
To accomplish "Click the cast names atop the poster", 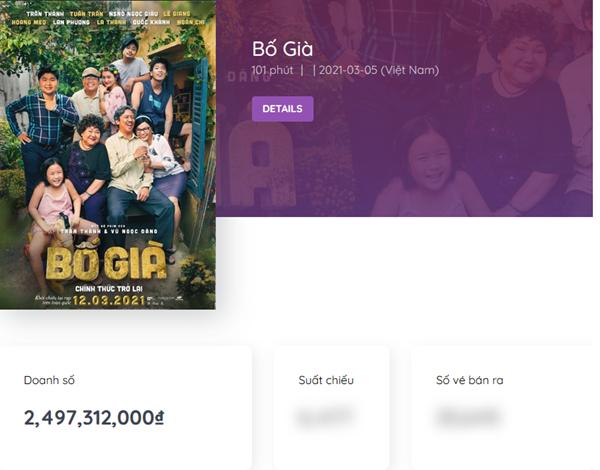I will [x=108, y=20].
